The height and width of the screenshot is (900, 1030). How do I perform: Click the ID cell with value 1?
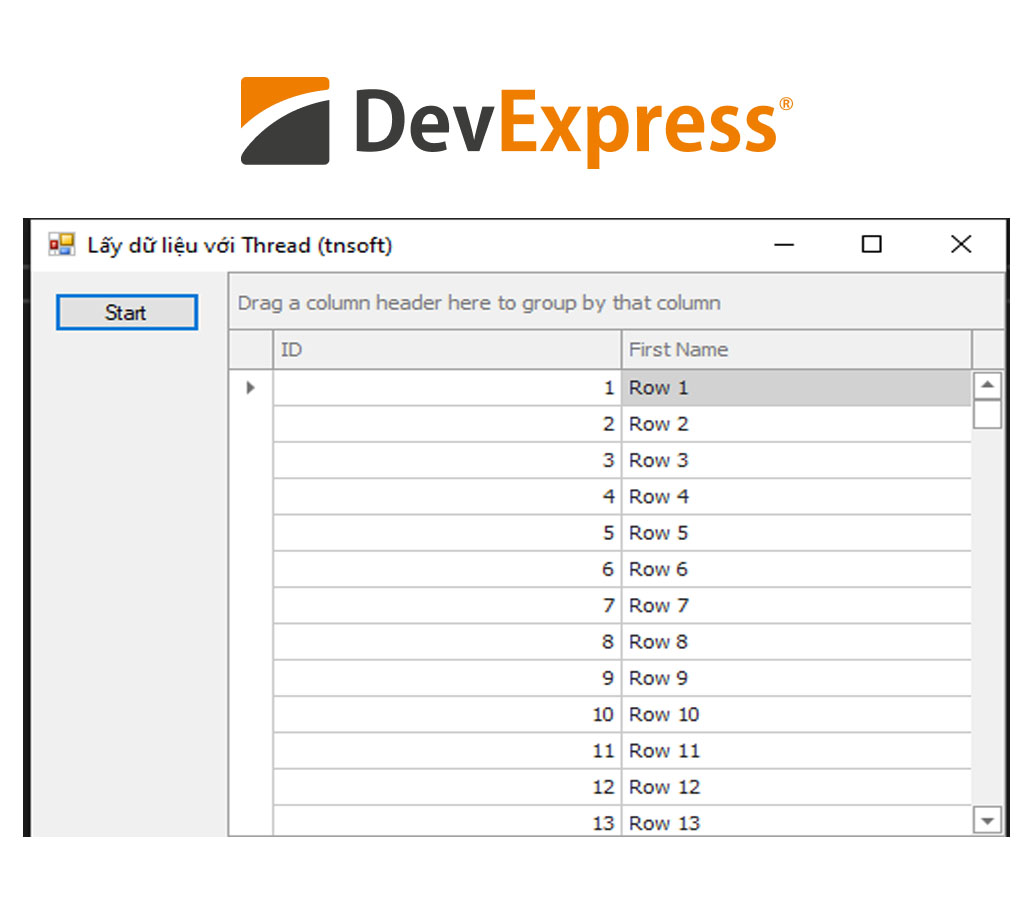pos(447,388)
